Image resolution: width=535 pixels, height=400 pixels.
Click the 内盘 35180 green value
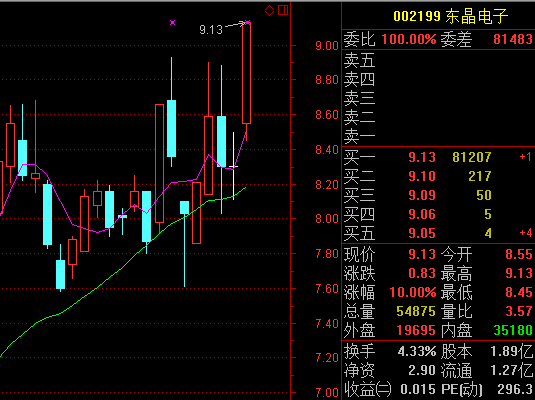click(513, 330)
